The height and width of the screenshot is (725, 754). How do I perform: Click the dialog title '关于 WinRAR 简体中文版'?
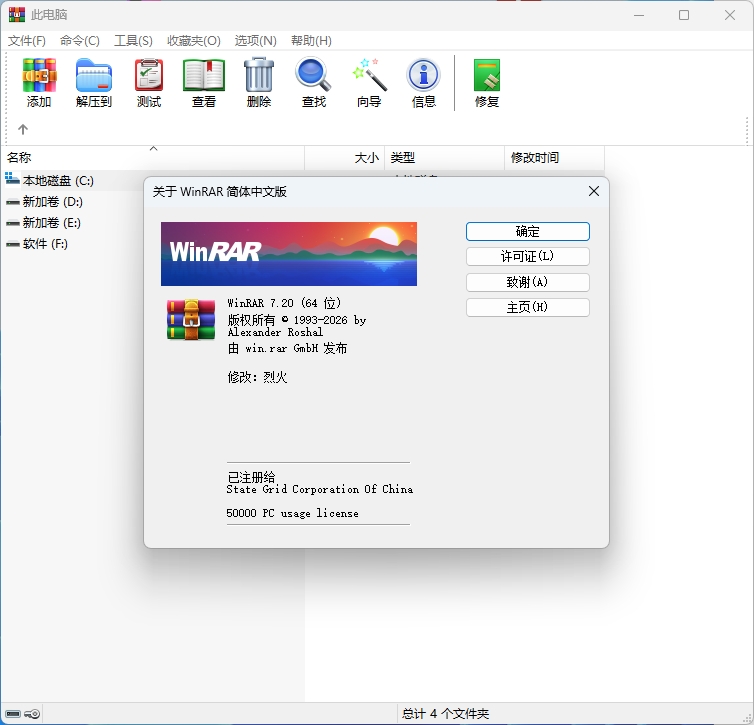220,192
